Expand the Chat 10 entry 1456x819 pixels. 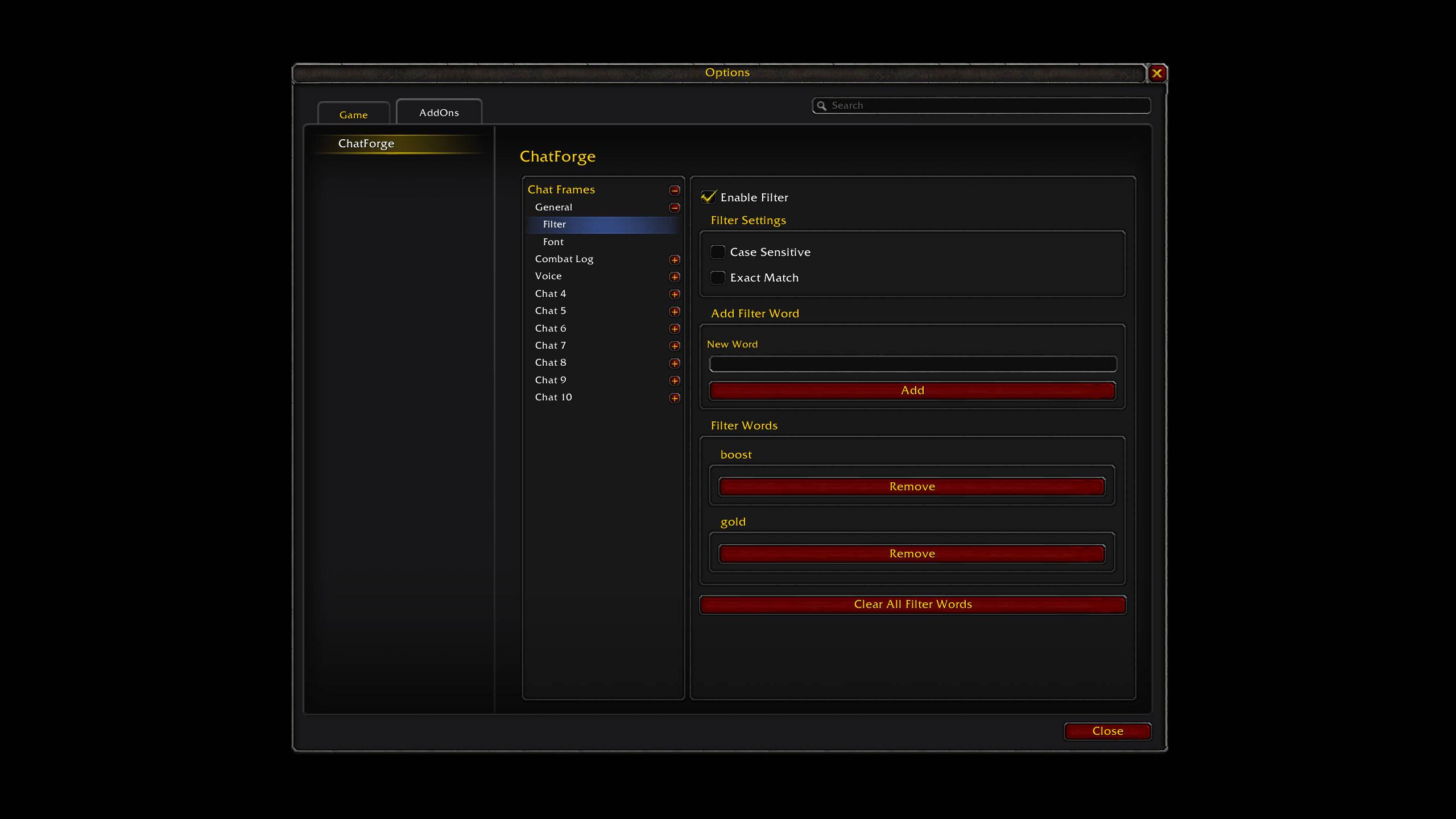pyautogui.click(x=675, y=398)
